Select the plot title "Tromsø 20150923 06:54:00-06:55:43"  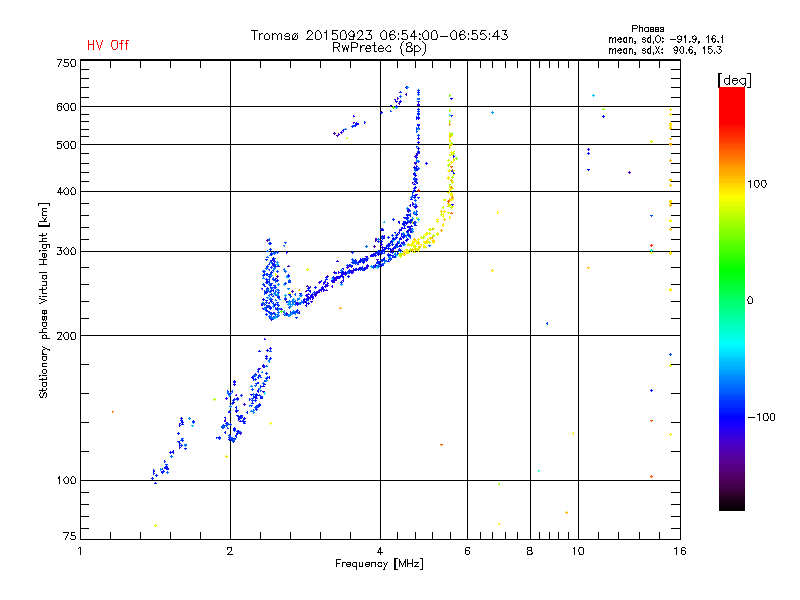point(379,35)
